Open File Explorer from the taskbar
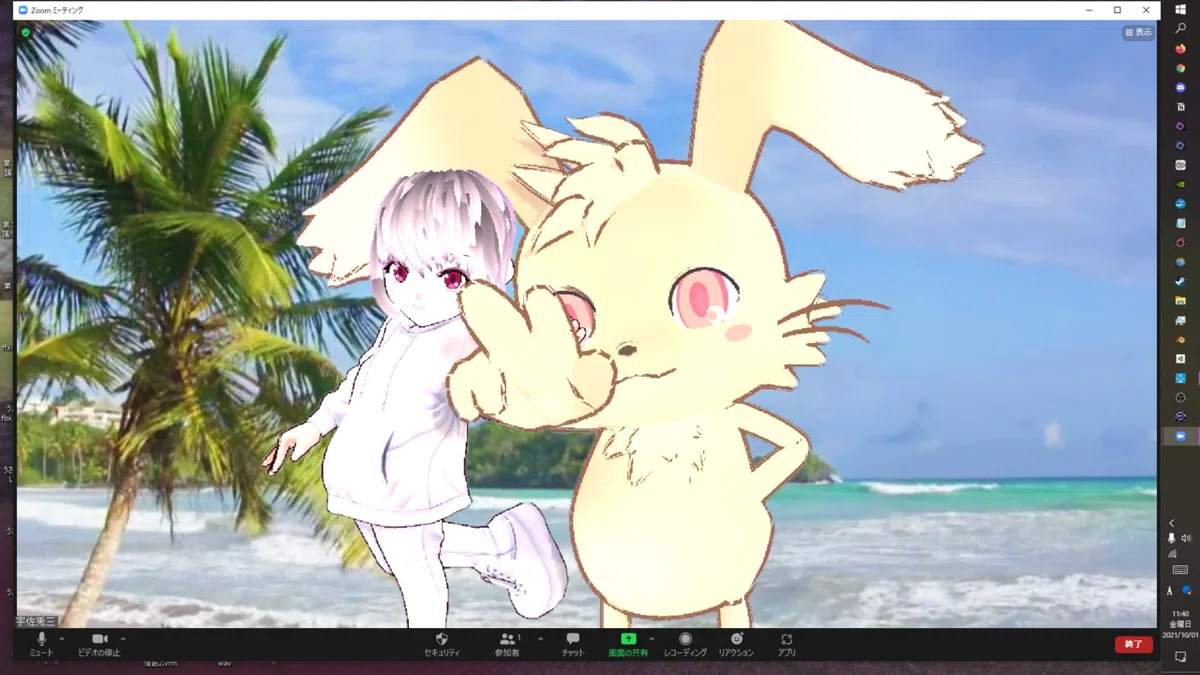 point(1180,301)
